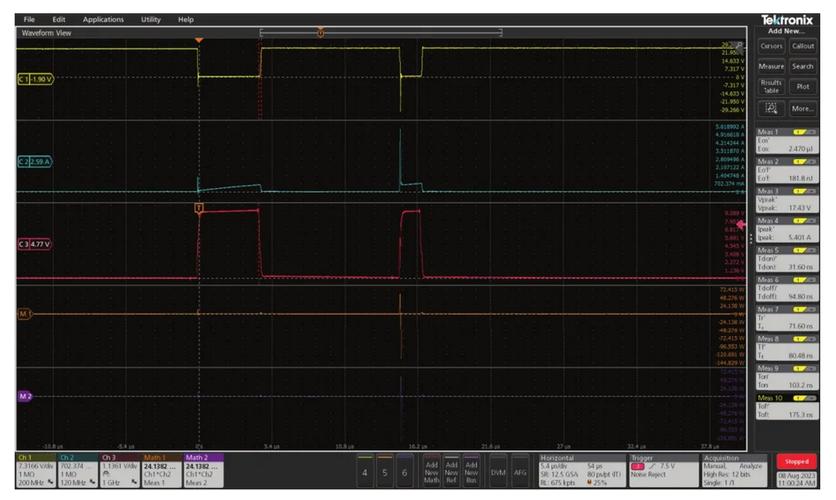Open the Edit menu
The image size is (836, 500).
click(59, 19)
